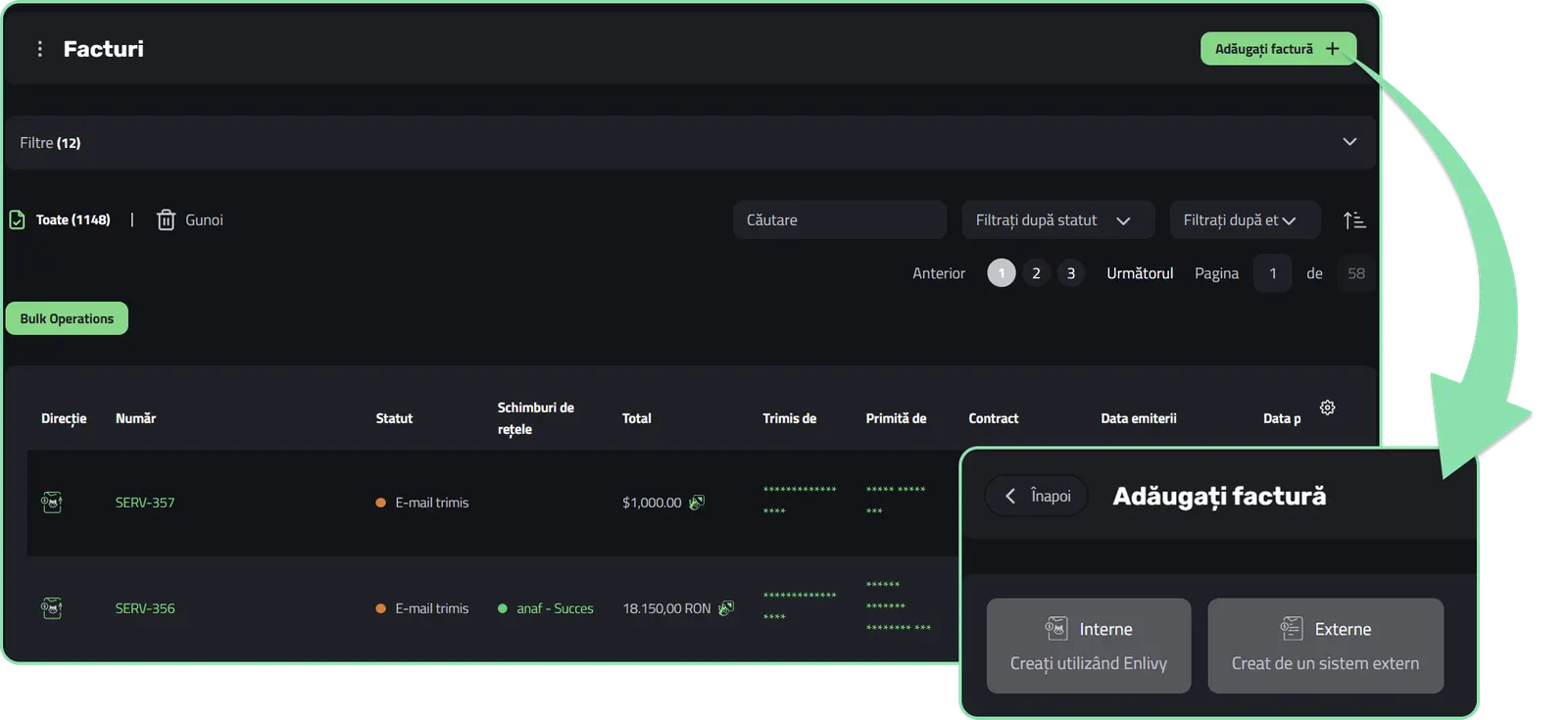Open the three-dot menu beside Facturi

[39, 49]
